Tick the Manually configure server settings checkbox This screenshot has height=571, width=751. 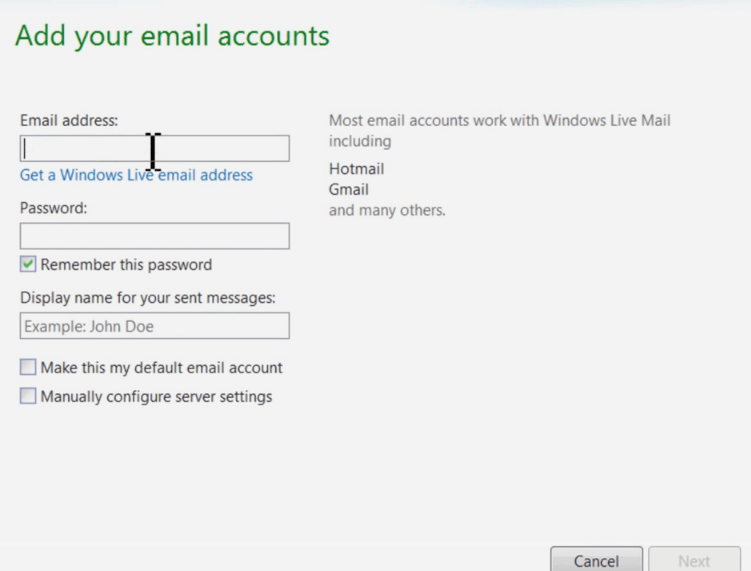coord(28,396)
